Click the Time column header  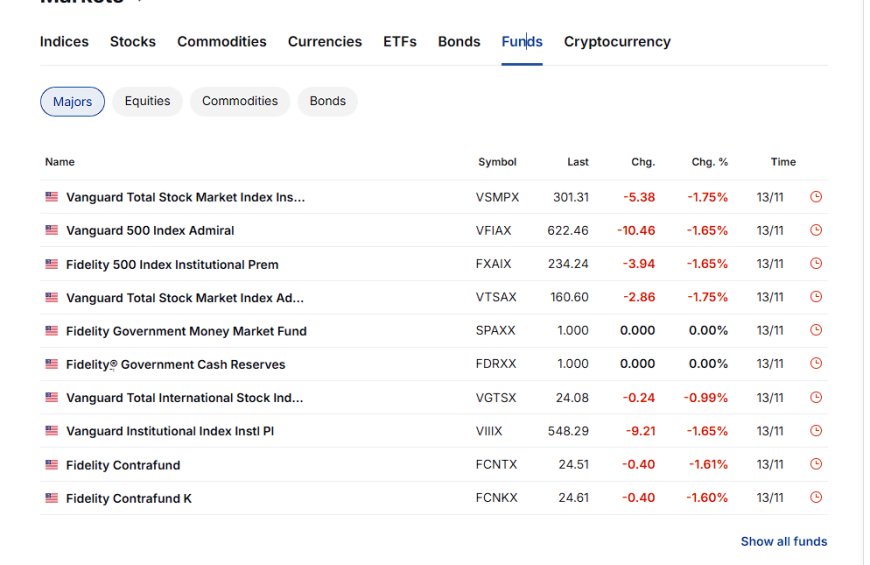point(783,162)
